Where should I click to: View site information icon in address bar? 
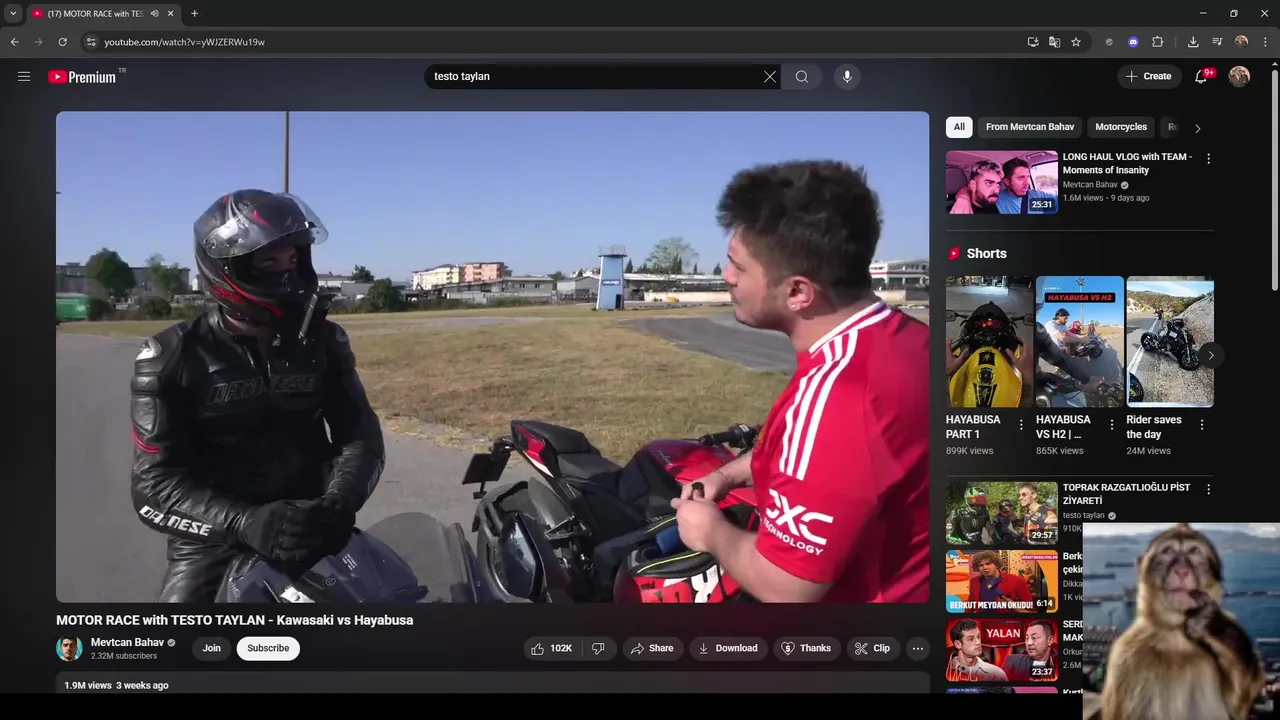91,42
